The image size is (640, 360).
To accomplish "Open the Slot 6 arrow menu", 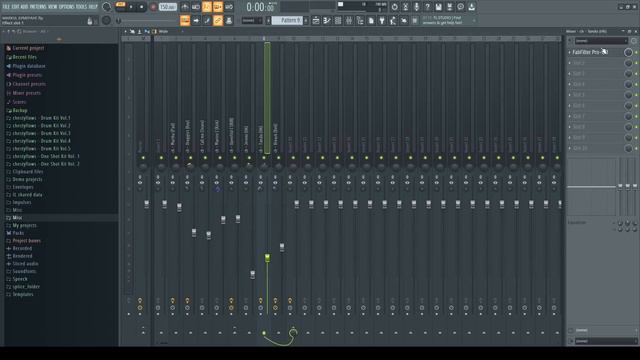I will tap(570, 105).
